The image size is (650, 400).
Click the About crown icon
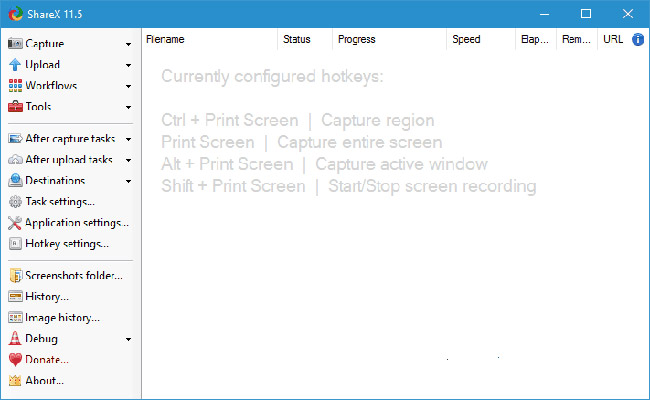click(x=15, y=380)
